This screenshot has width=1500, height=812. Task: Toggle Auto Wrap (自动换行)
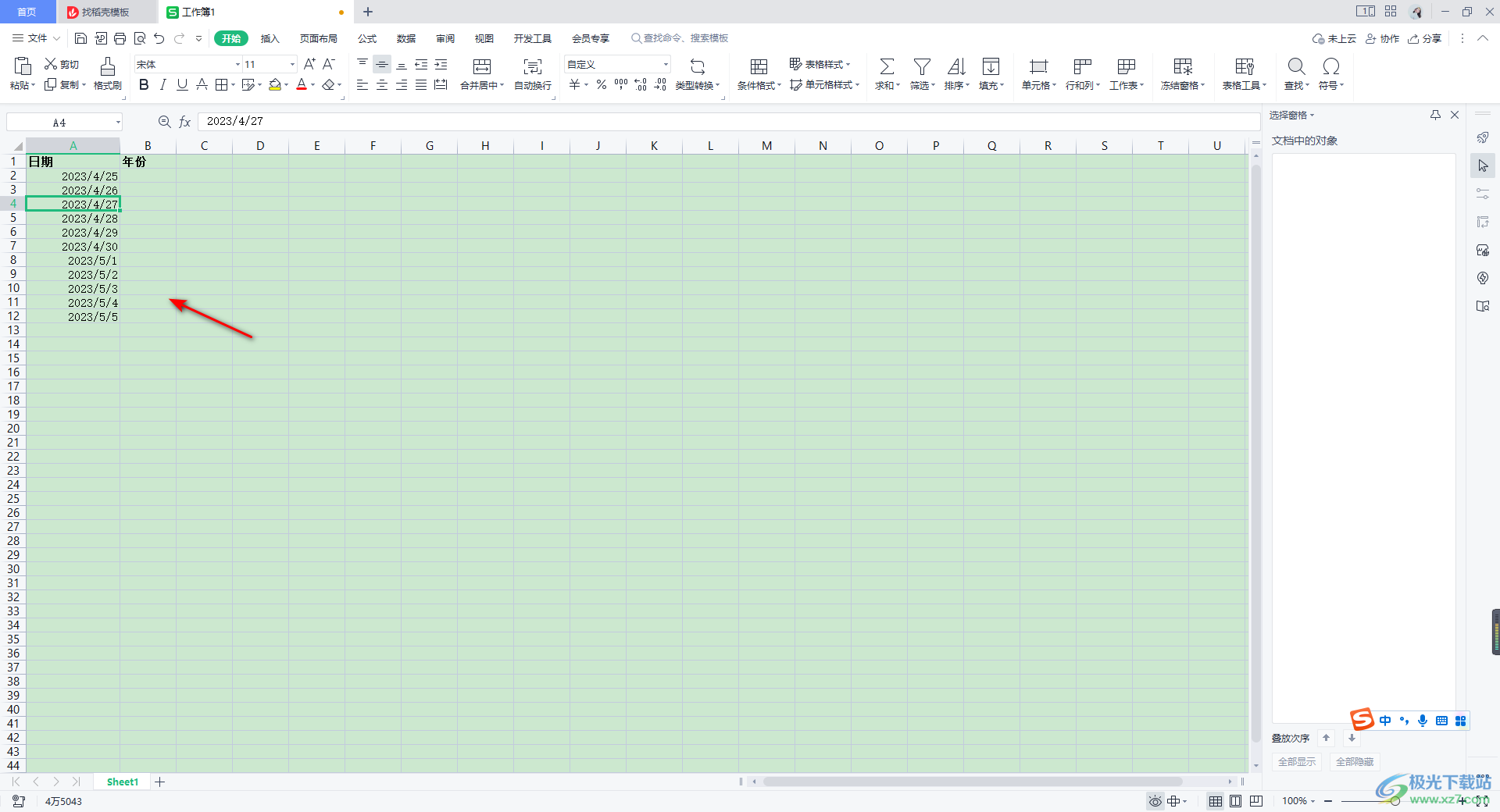(x=533, y=73)
